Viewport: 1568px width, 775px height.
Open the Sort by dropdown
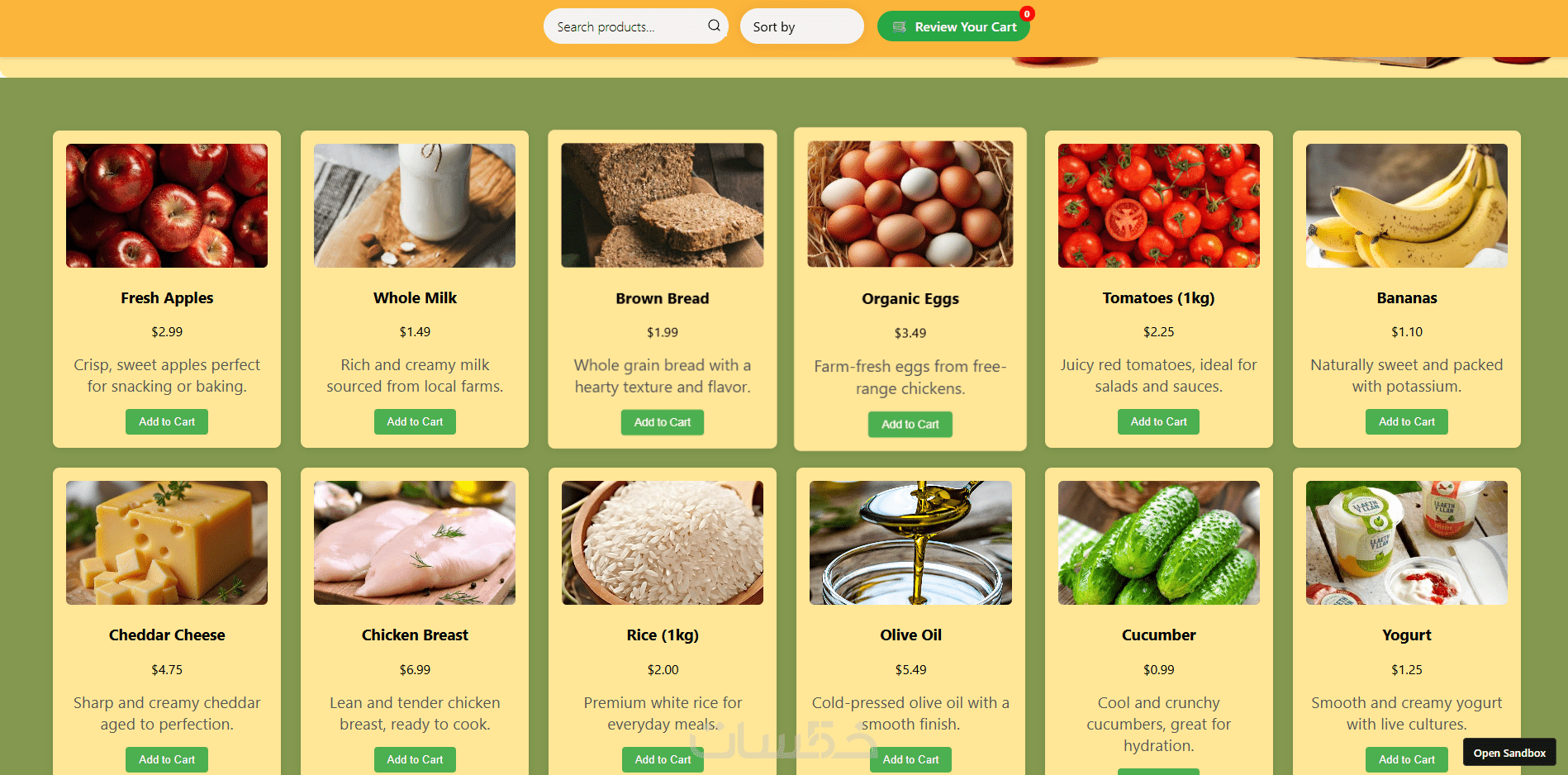(x=801, y=26)
